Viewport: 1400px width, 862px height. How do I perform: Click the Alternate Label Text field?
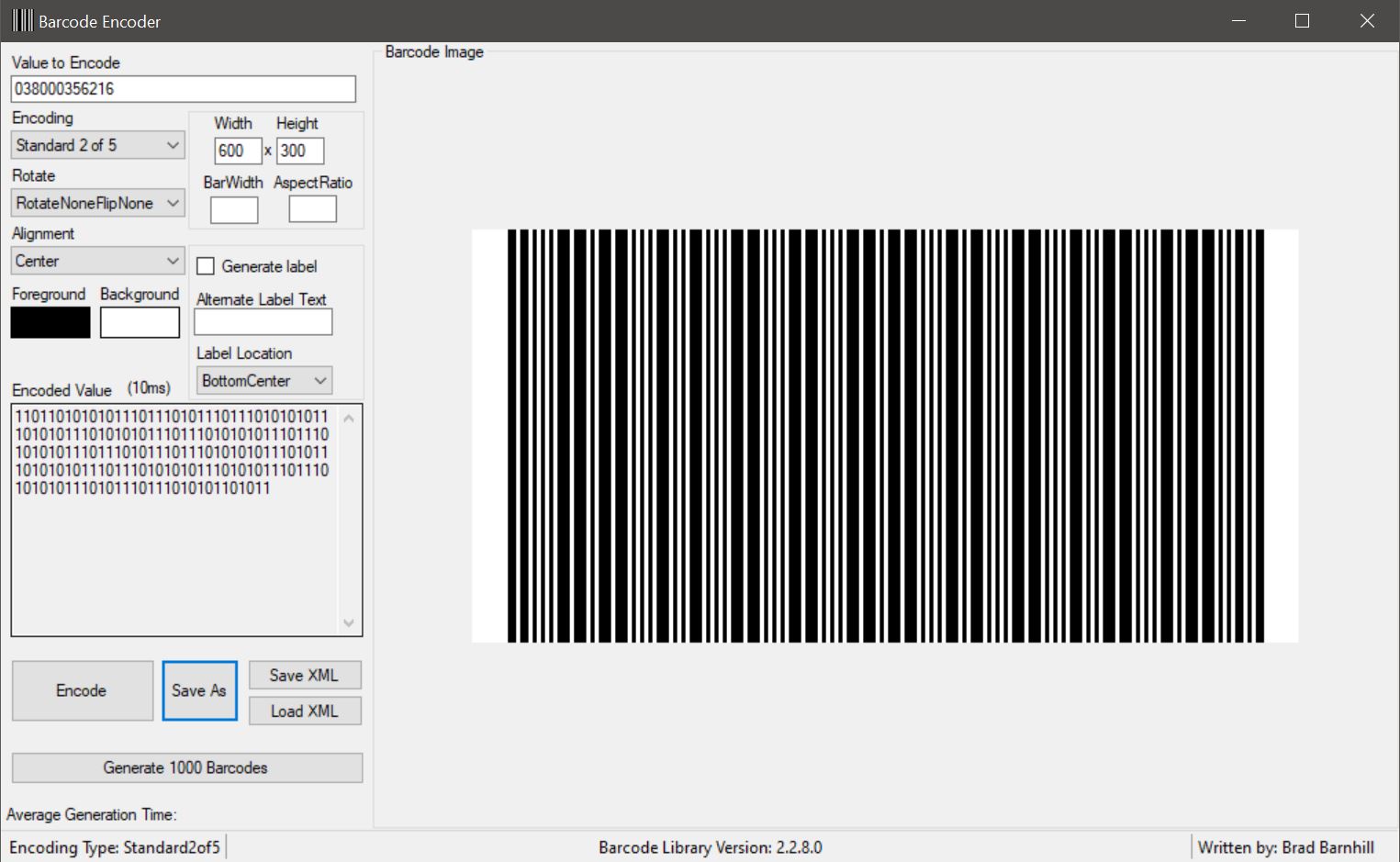click(x=263, y=321)
